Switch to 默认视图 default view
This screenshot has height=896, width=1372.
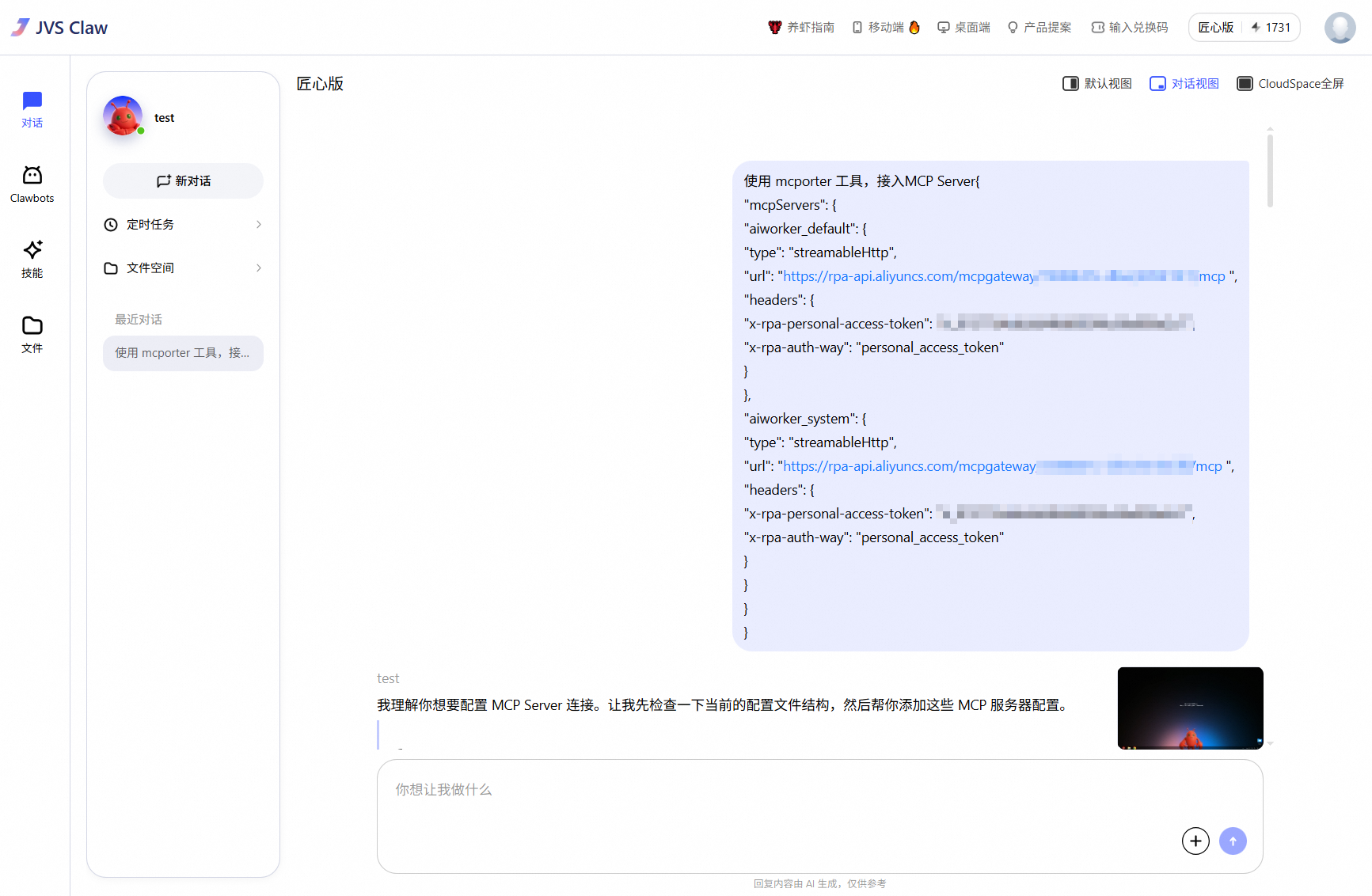click(x=1097, y=84)
